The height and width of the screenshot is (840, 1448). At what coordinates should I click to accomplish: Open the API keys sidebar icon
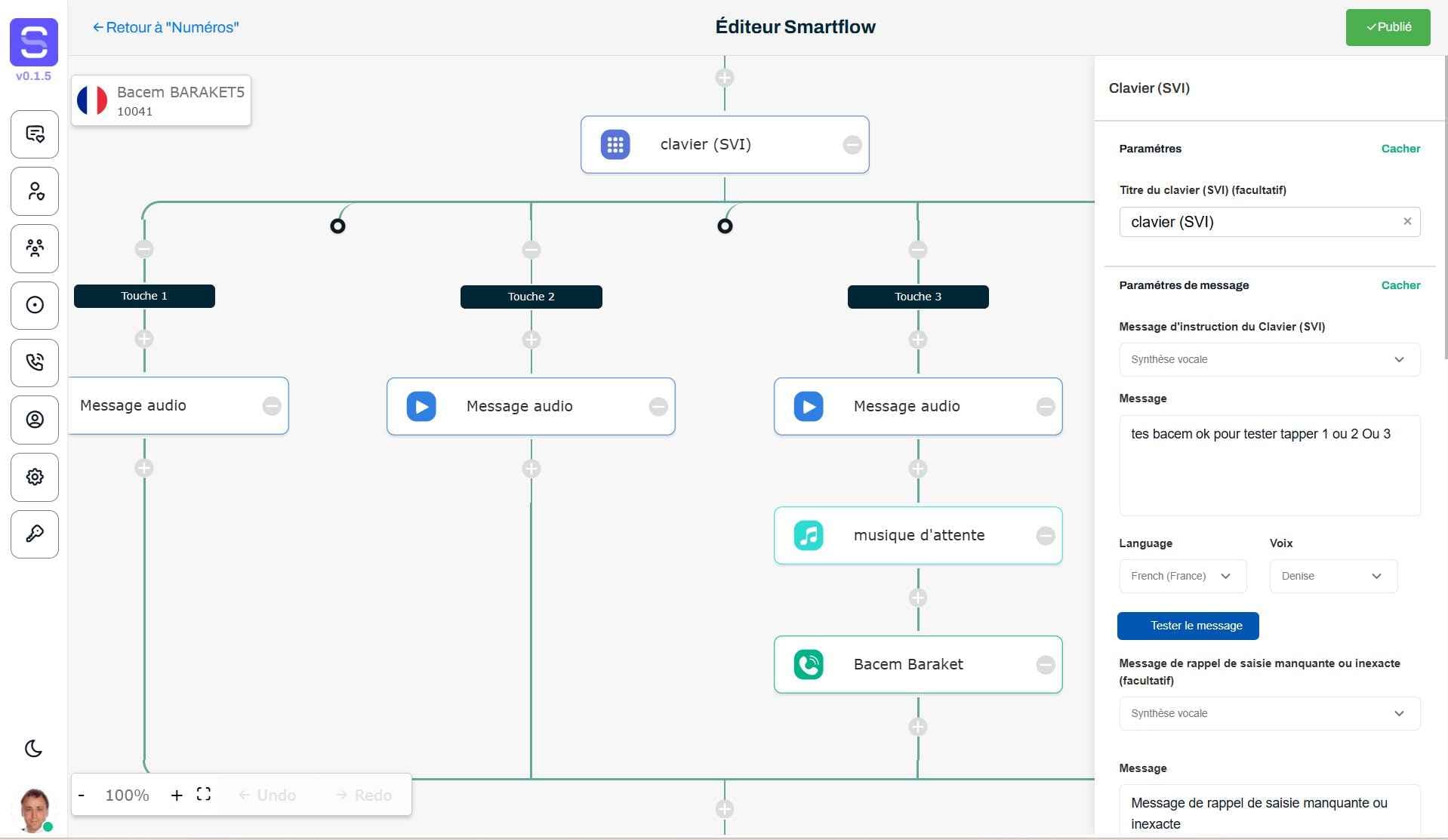[34, 534]
